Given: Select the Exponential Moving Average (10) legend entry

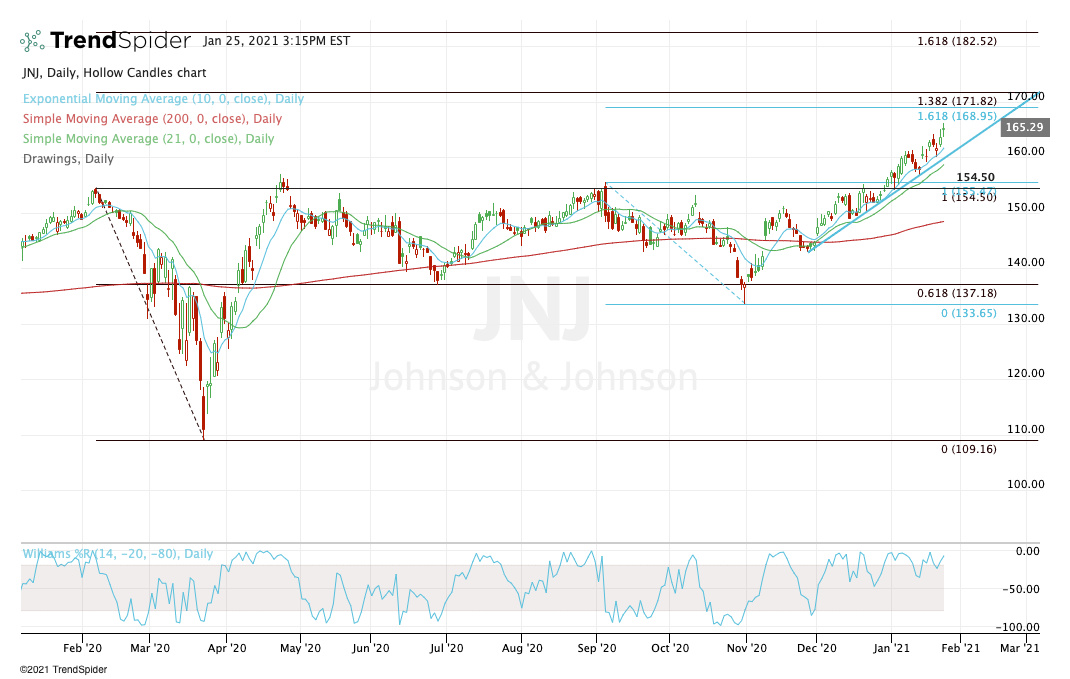Looking at the screenshot, I should 163,99.
